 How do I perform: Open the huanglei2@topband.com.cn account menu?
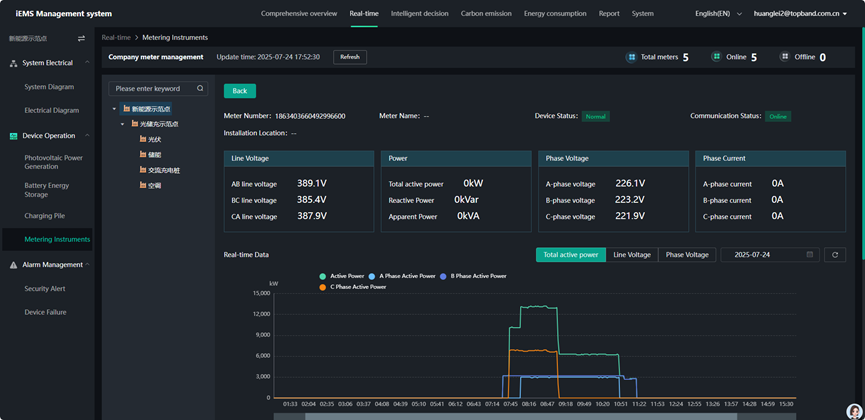click(x=800, y=14)
